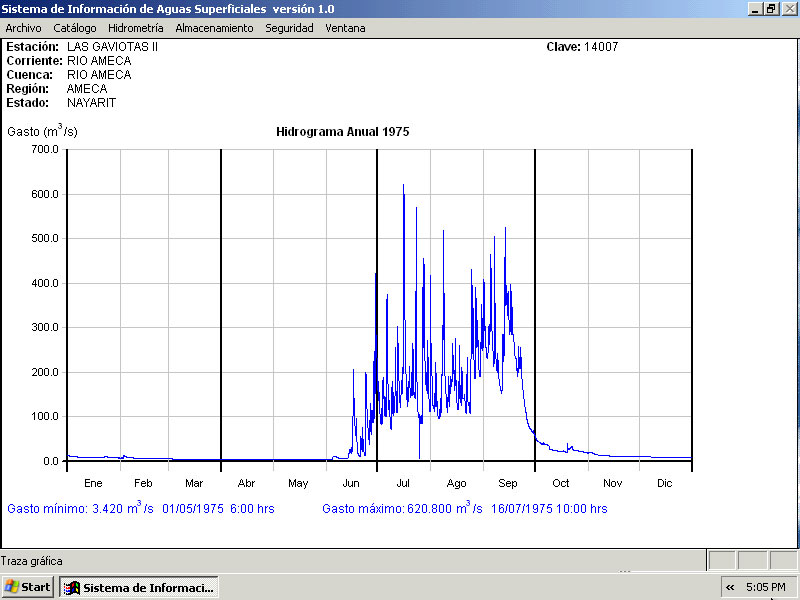800x600 pixels.
Task: Open the Archivo menu
Action: coord(23,28)
